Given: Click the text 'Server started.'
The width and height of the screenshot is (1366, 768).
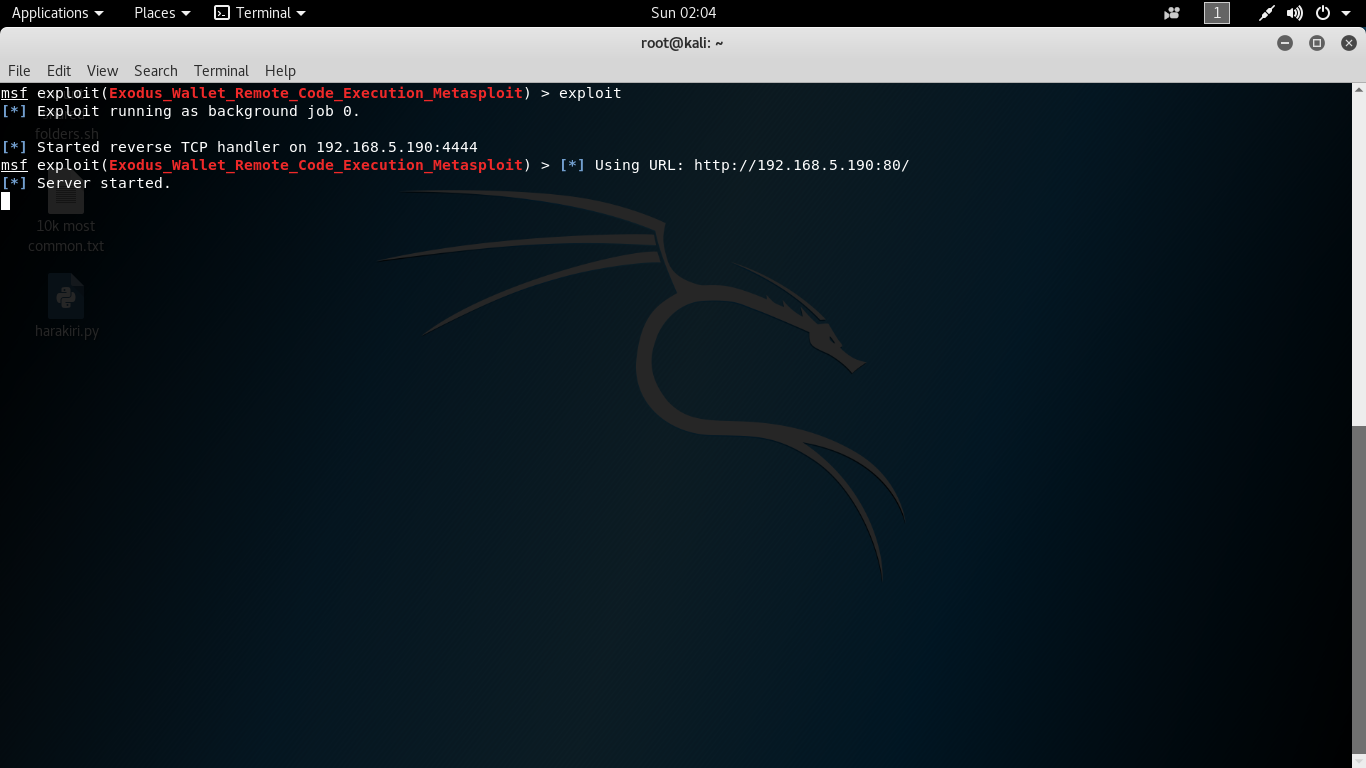Looking at the screenshot, I should click(x=104, y=183).
